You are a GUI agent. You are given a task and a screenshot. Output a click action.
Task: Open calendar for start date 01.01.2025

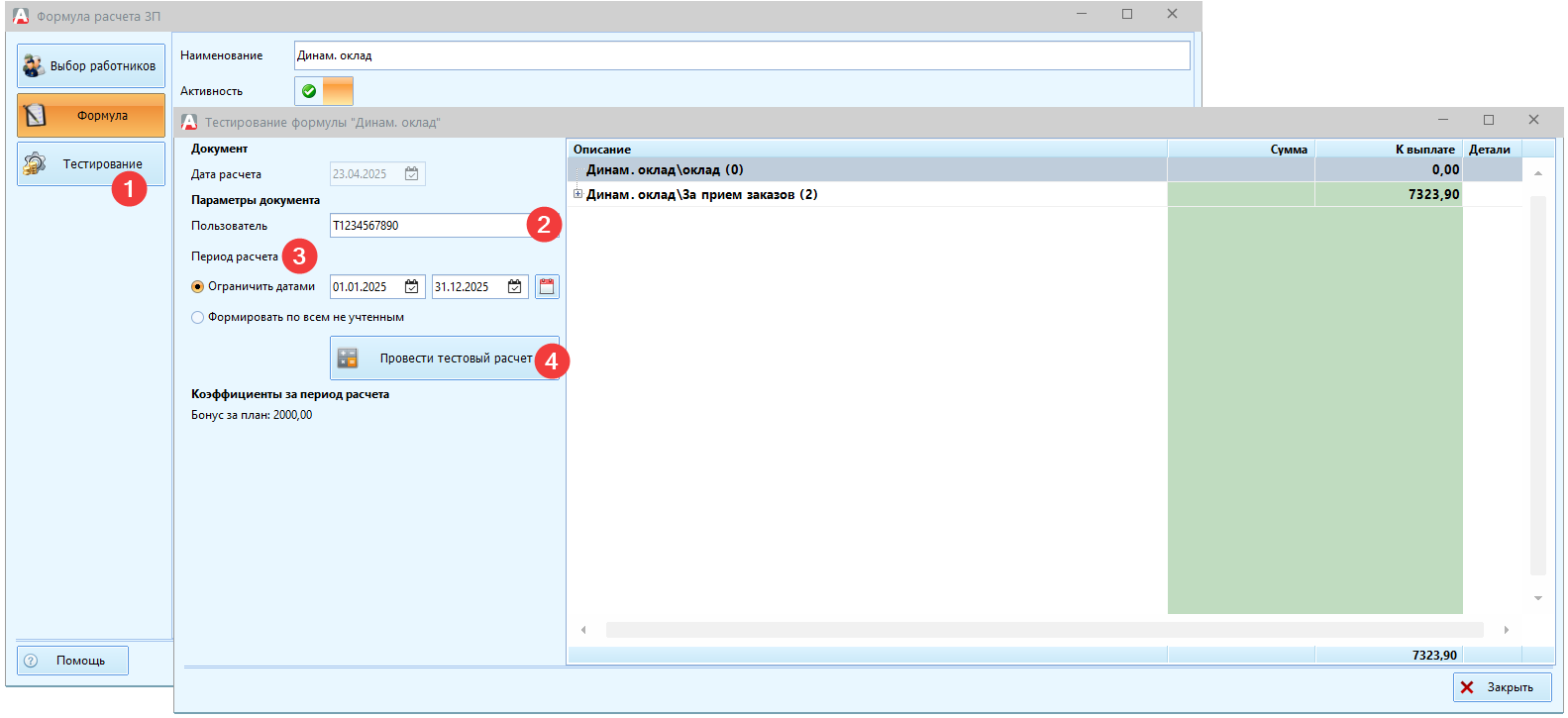[x=412, y=287]
